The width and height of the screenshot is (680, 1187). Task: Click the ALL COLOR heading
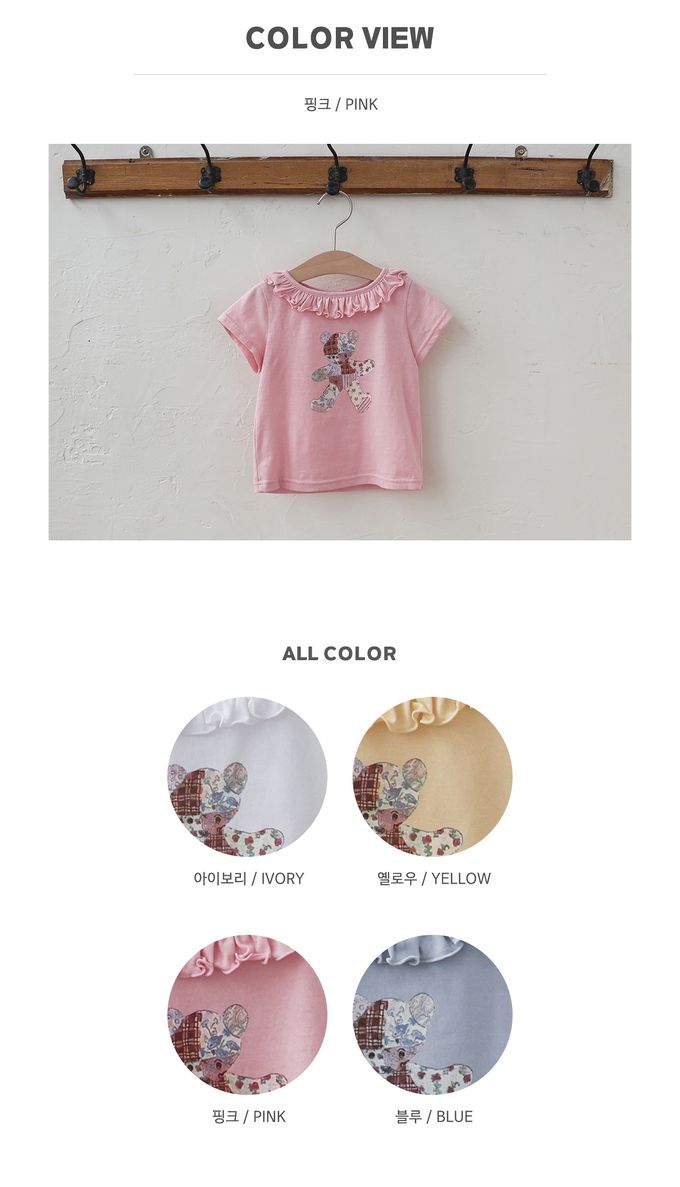(339, 653)
